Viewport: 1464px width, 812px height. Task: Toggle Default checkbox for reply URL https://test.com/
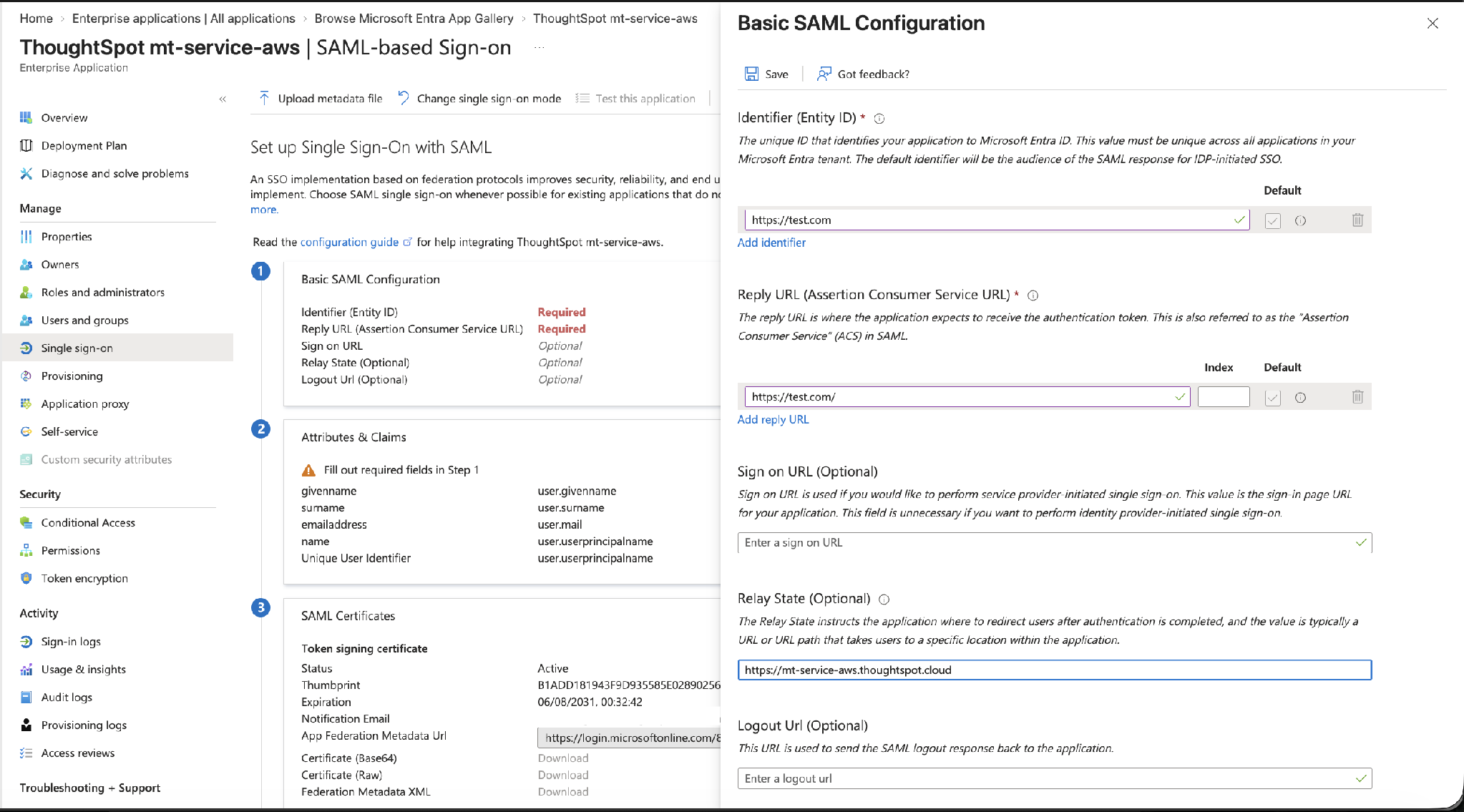(x=1272, y=398)
